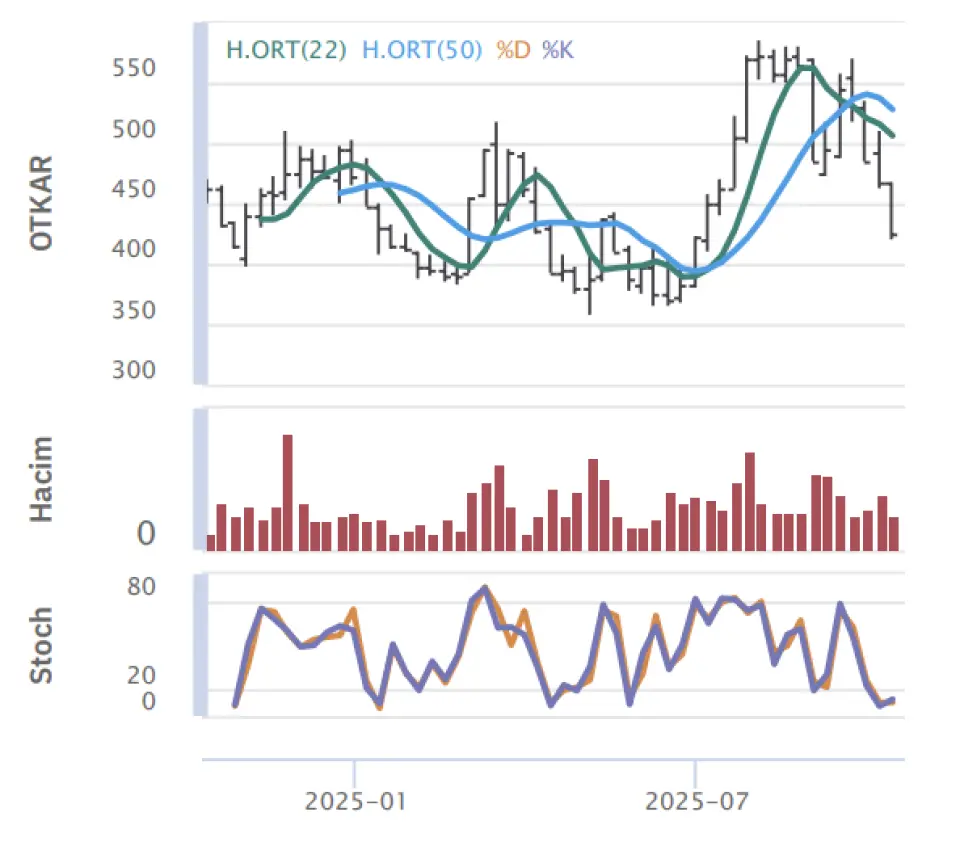This screenshot has height=863, width=960.
Task: Select the OTKAR axis title
Action: (42, 203)
